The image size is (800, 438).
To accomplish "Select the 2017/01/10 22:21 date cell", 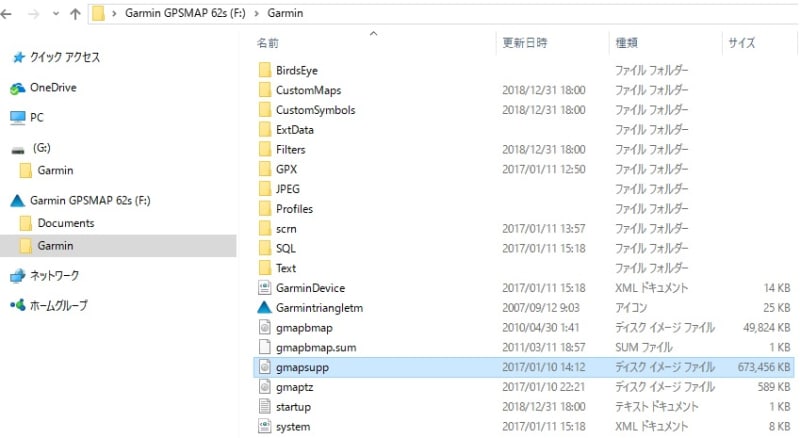I will tap(543, 387).
